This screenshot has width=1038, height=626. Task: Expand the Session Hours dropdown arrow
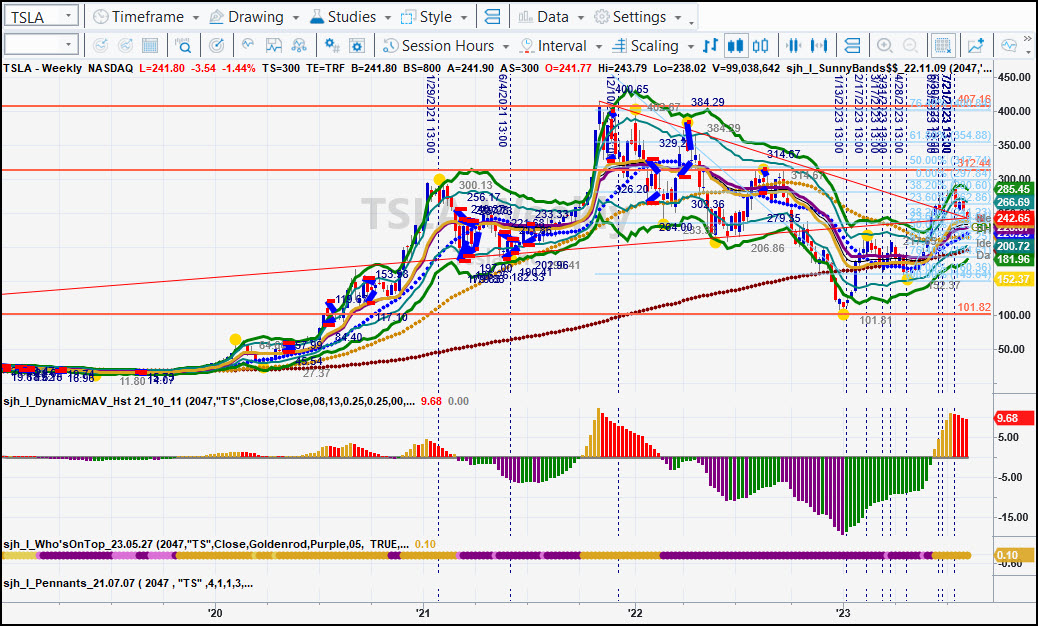point(506,46)
